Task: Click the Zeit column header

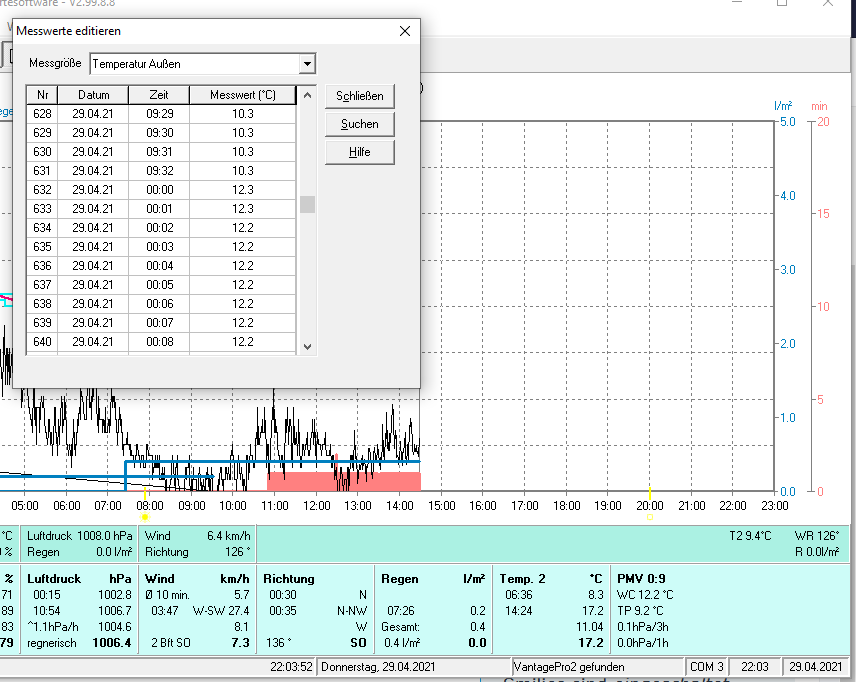Action: 159,95
